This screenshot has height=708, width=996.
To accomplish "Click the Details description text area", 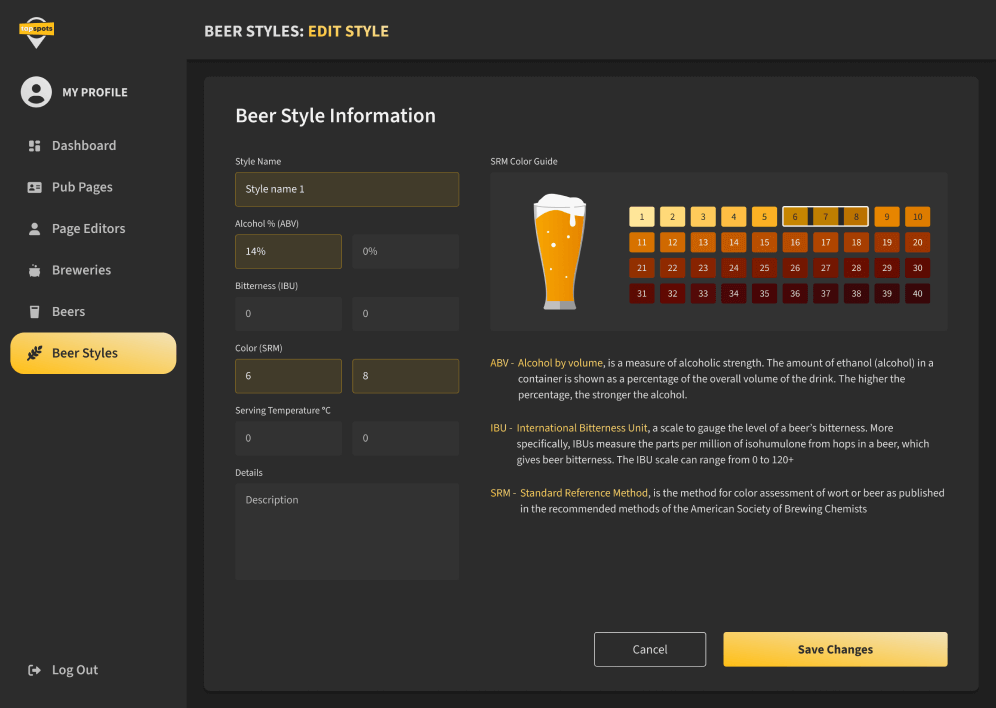I will pyautogui.click(x=347, y=531).
